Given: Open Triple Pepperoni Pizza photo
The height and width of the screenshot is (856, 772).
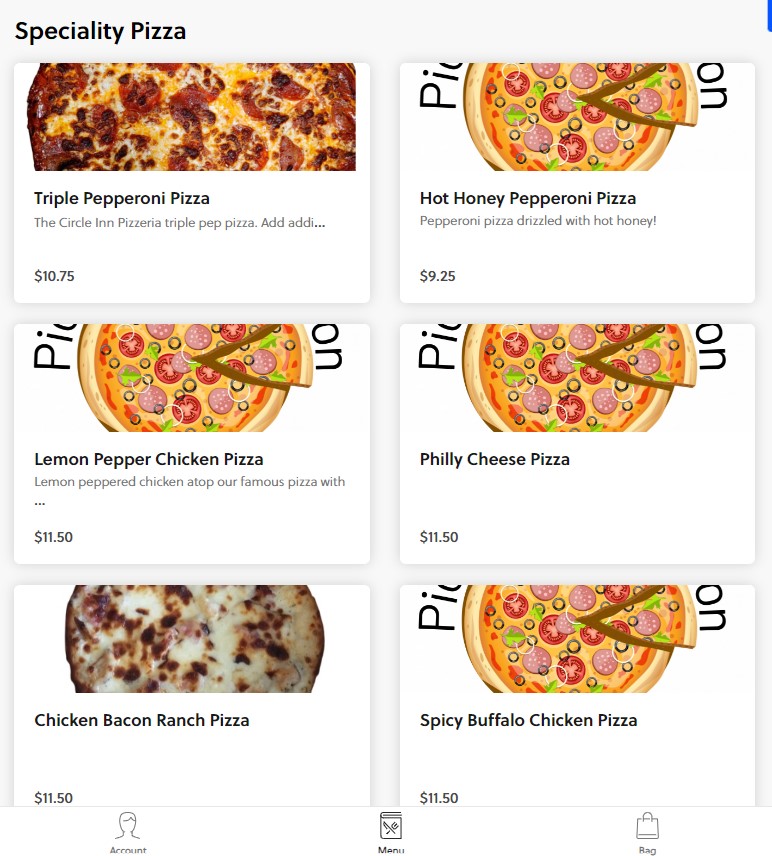Looking at the screenshot, I should pyautogui.click(x=191, y=117).
